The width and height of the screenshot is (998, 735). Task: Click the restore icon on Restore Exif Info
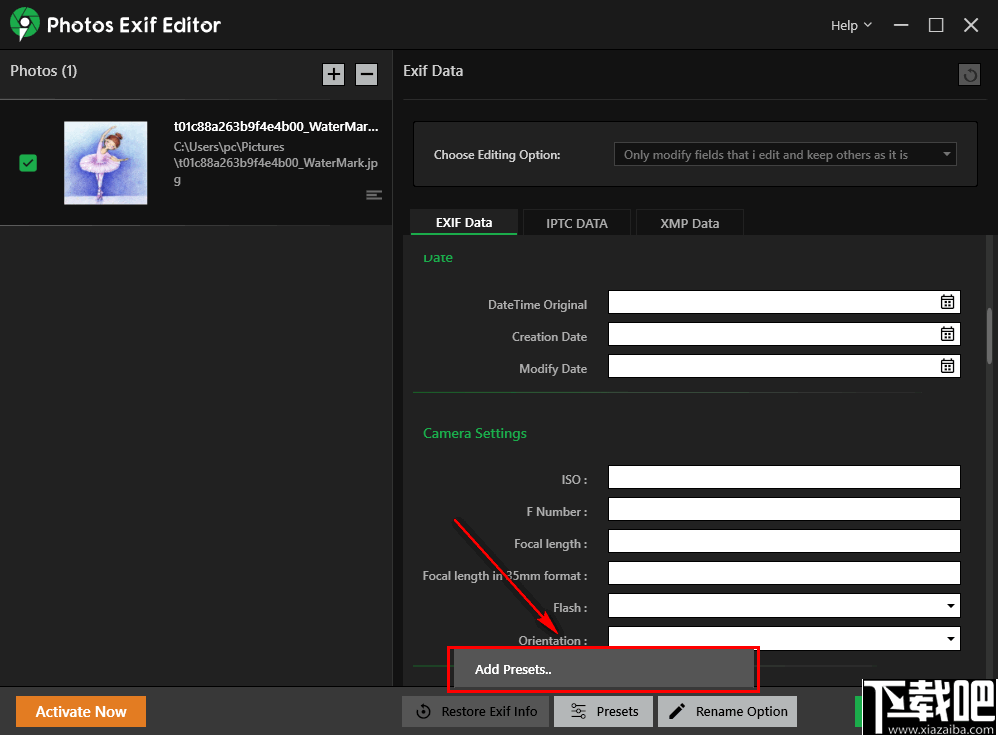[x=421, y=711]
